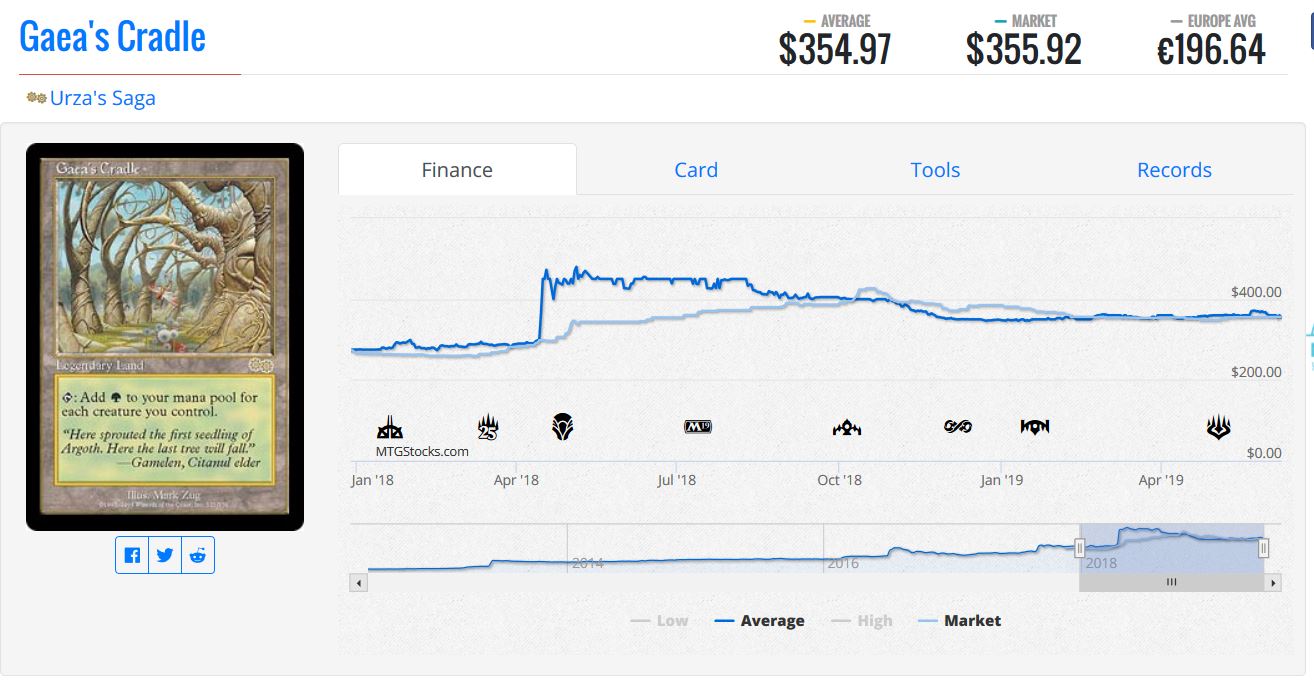Open the Records tab
This screenshot has width=1314, height=682.
[1174, 170]
